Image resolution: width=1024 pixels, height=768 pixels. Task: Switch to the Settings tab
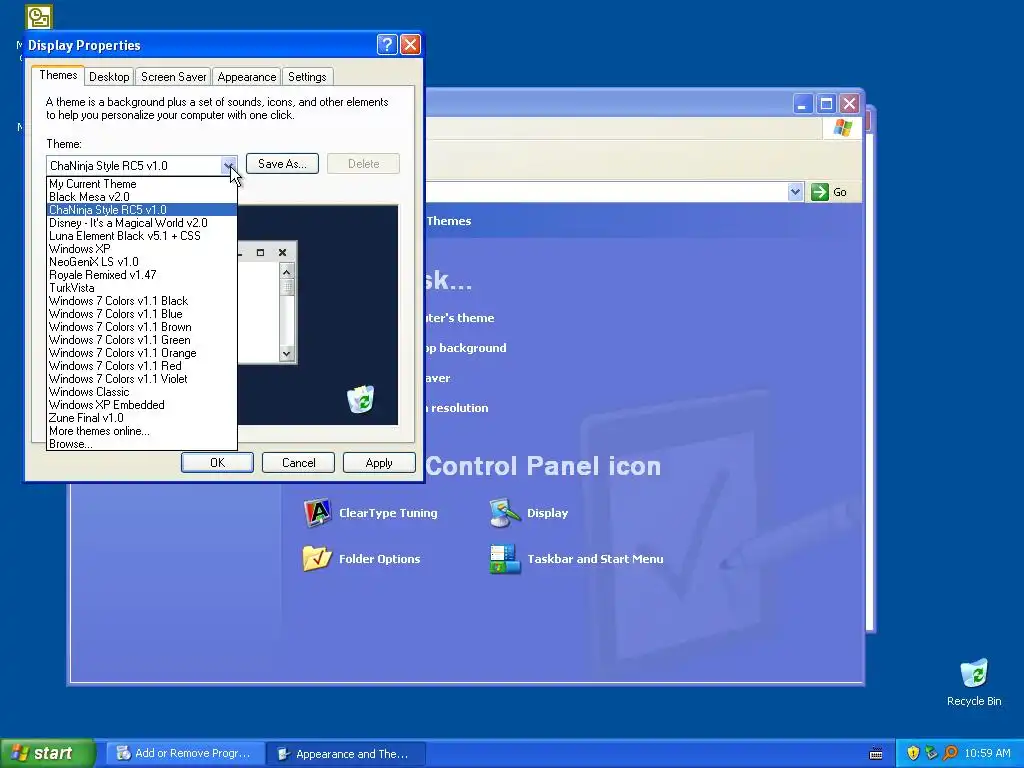click(x=307, y=77)
